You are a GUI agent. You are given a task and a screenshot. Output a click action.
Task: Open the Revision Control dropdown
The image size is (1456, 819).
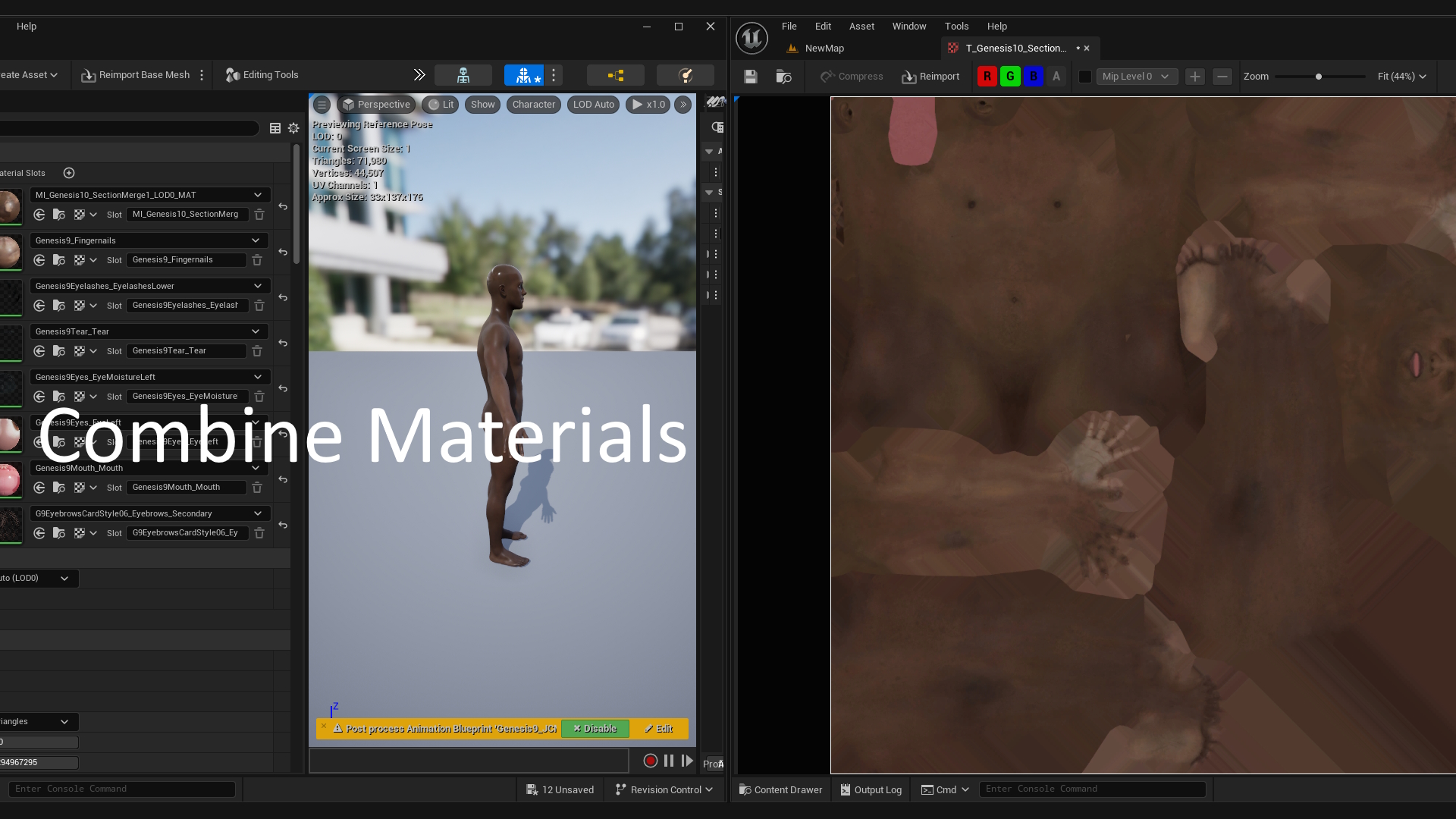[664, 789]
